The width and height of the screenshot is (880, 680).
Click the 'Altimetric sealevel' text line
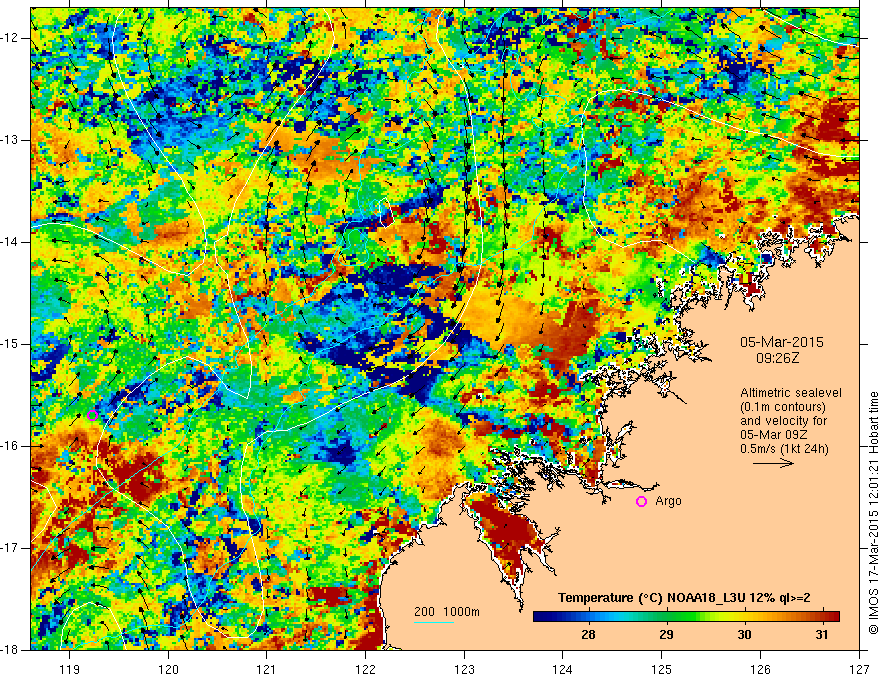tap(791, 393)
